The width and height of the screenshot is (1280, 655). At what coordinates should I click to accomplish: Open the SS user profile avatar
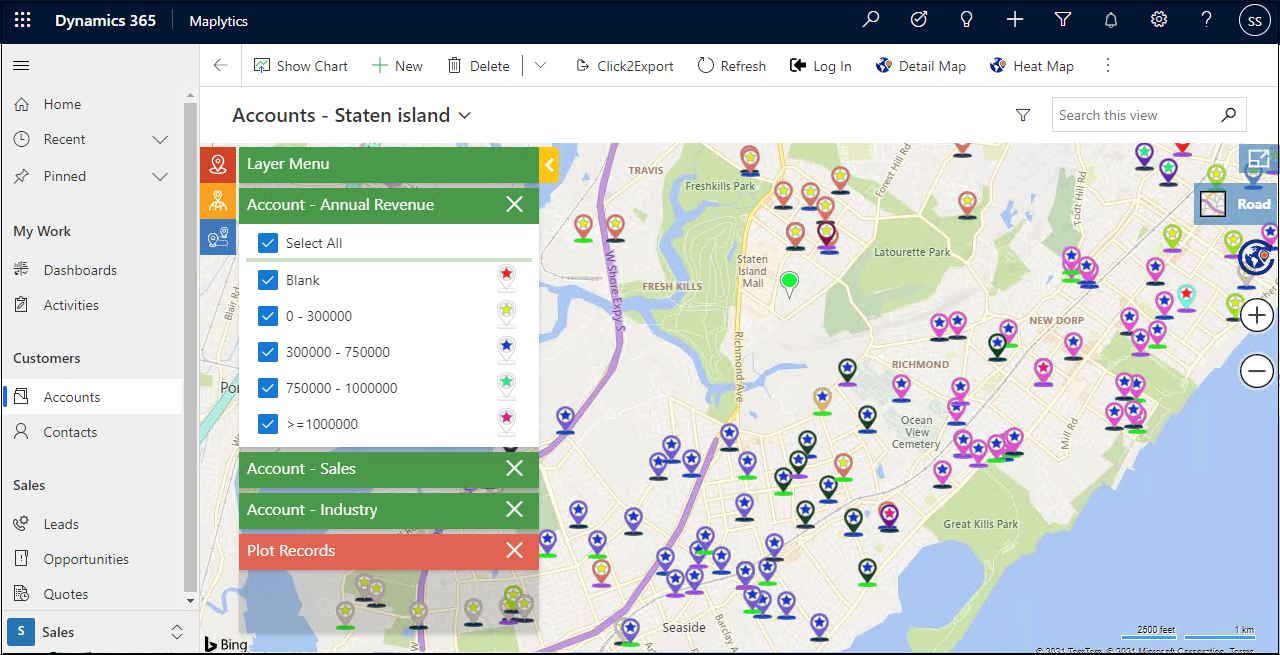[x=1255, y=20]
